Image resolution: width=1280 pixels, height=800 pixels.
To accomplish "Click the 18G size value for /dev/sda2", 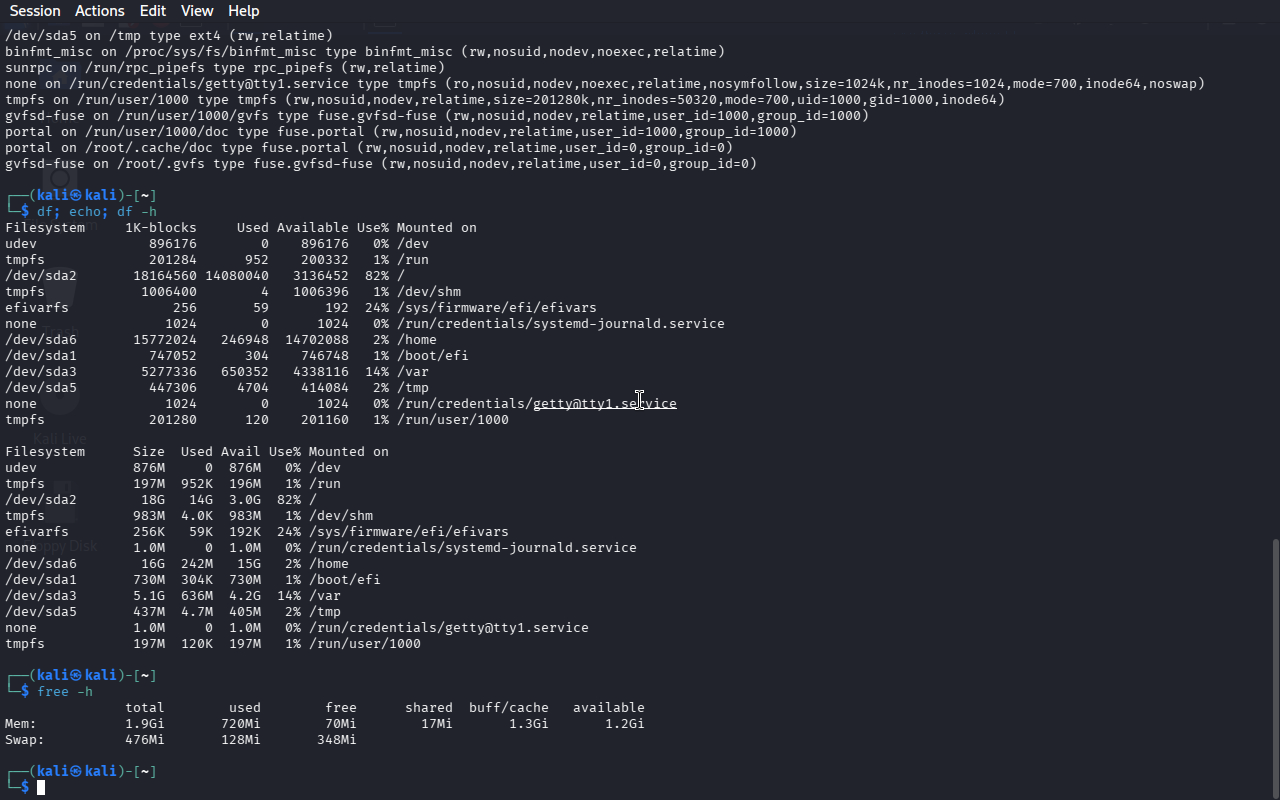I will point(152,500).
